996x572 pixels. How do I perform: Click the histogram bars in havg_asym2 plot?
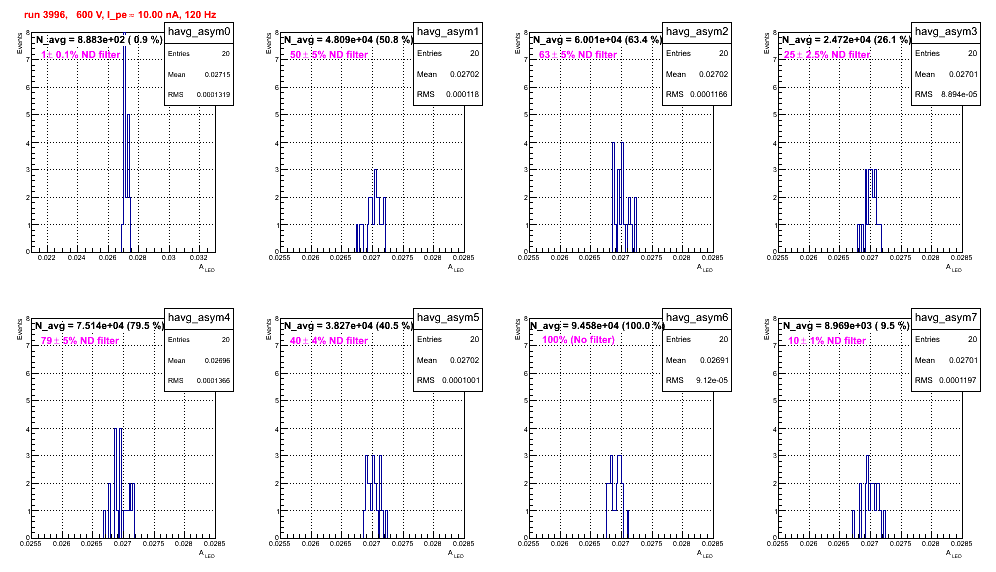point(624,197)
